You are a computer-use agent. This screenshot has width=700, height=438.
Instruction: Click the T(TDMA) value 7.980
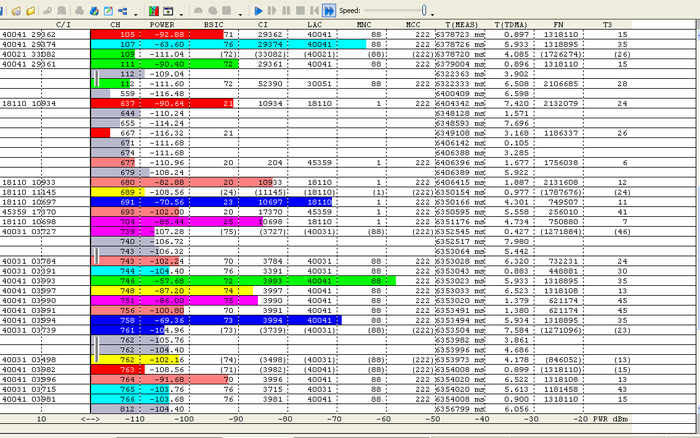[x=516, y=241]
